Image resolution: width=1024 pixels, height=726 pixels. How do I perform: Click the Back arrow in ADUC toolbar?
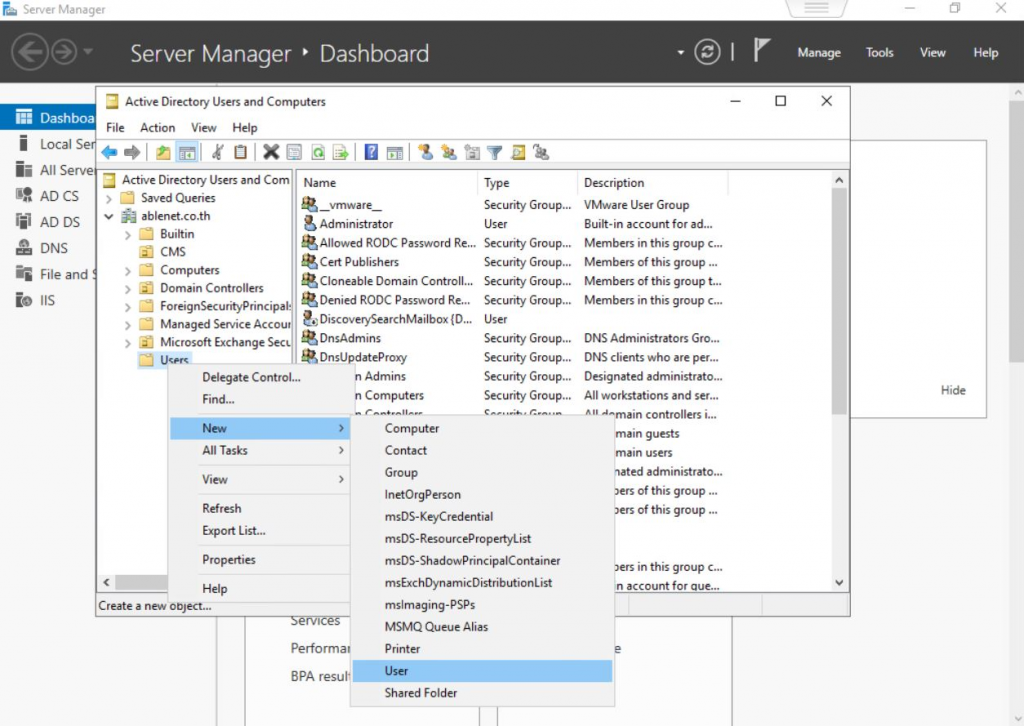pyautogui.click(x=109, y=152)
